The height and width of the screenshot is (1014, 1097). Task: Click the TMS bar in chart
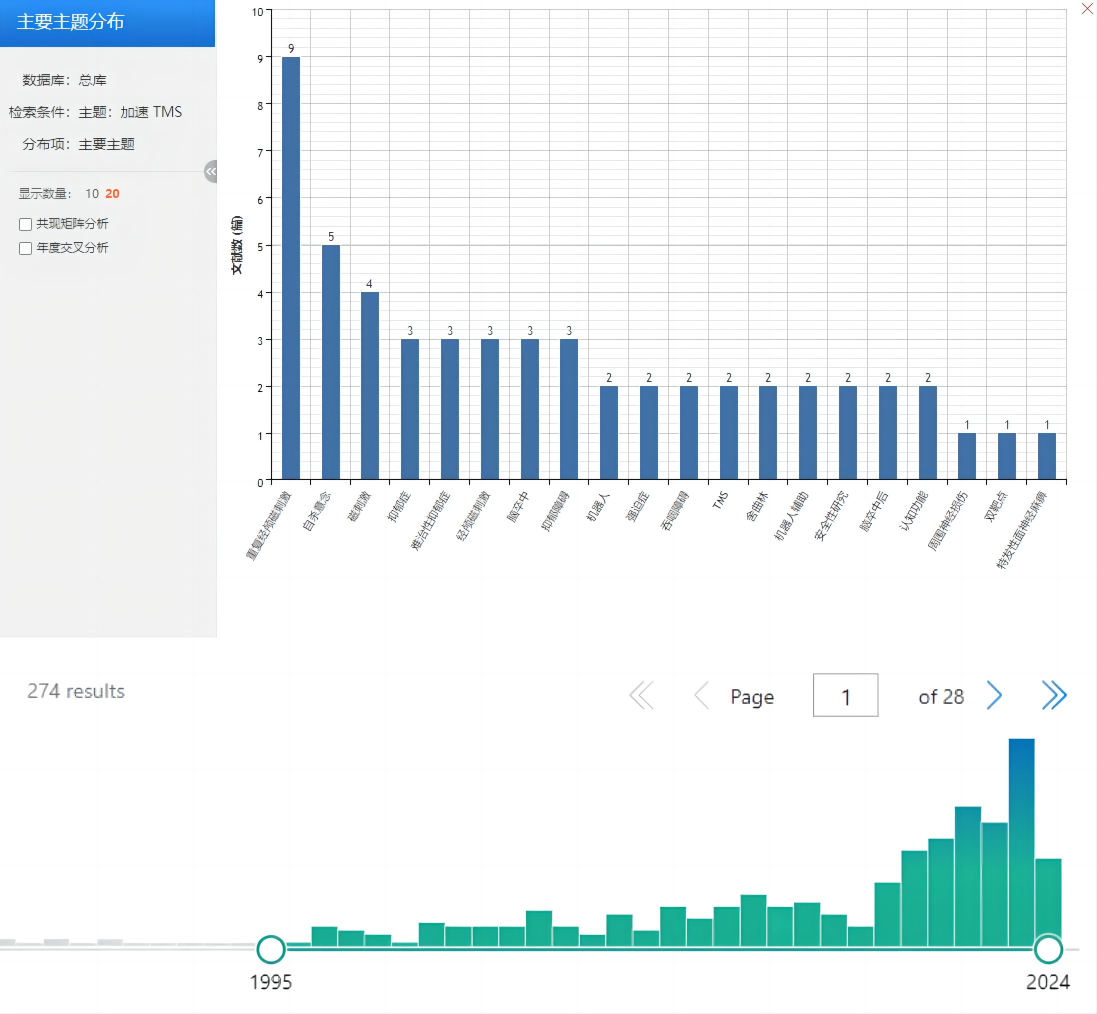[x=729, y=433]
